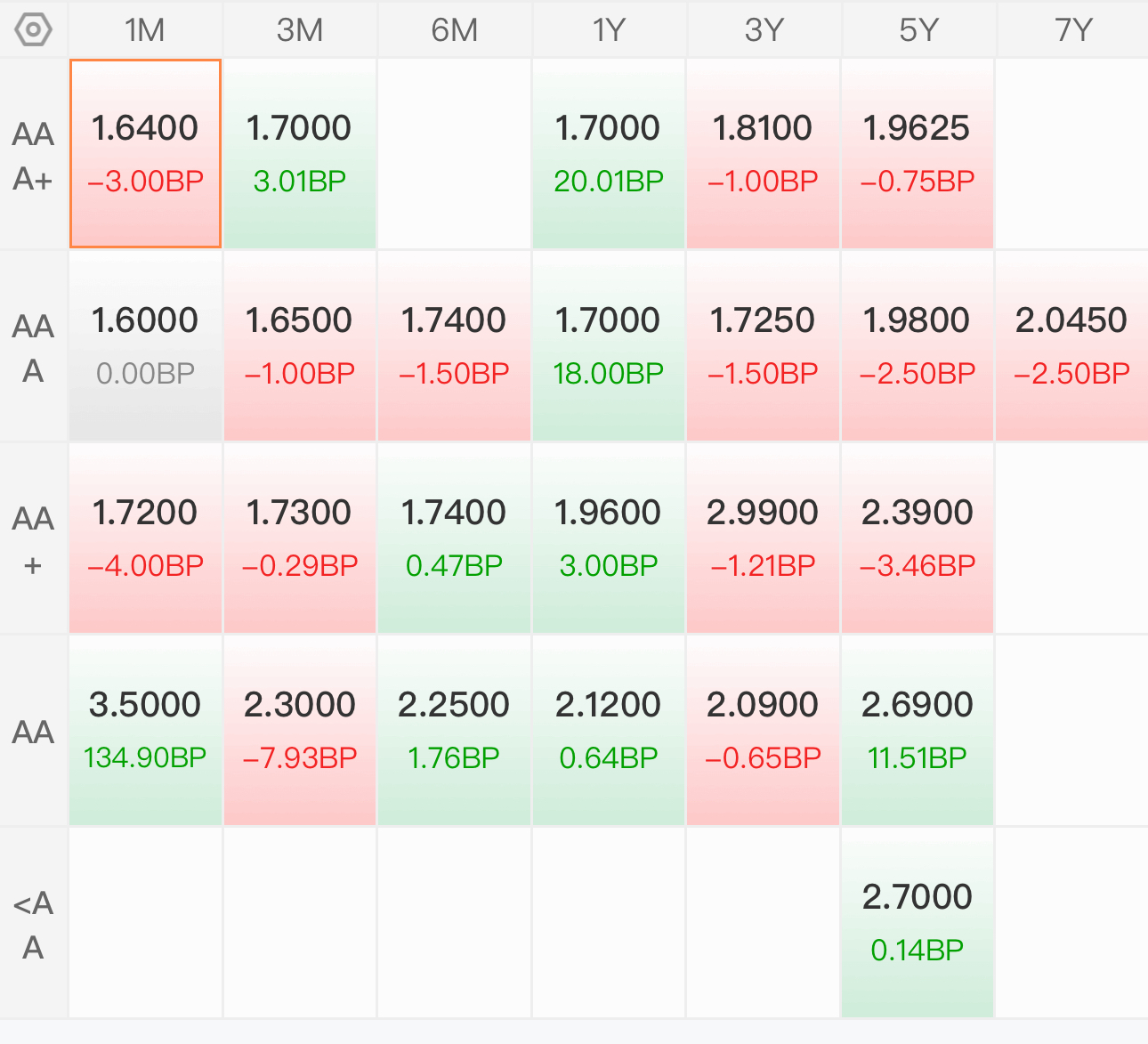Open the AA 5Y cell with 11.51BP
The image size is (1148, 1044).
point(918,731)
